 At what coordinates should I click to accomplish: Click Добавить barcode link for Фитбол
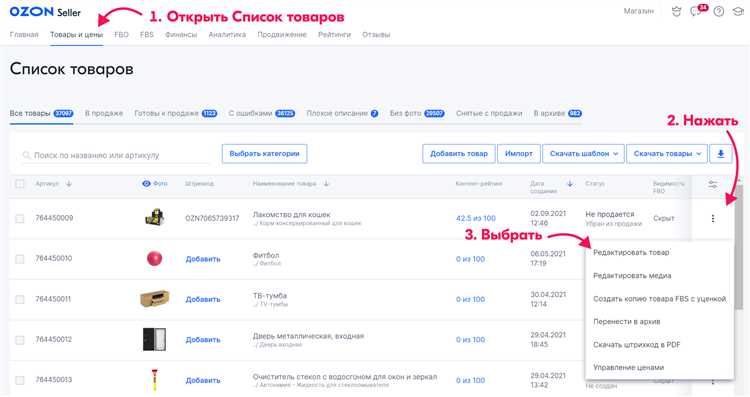(203, 259)
